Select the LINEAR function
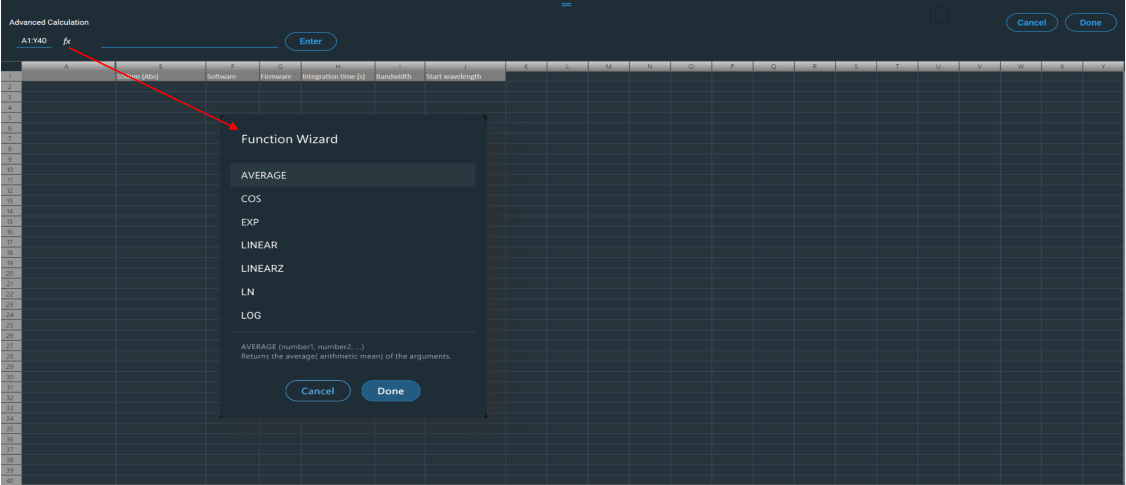 coord(352,245)
